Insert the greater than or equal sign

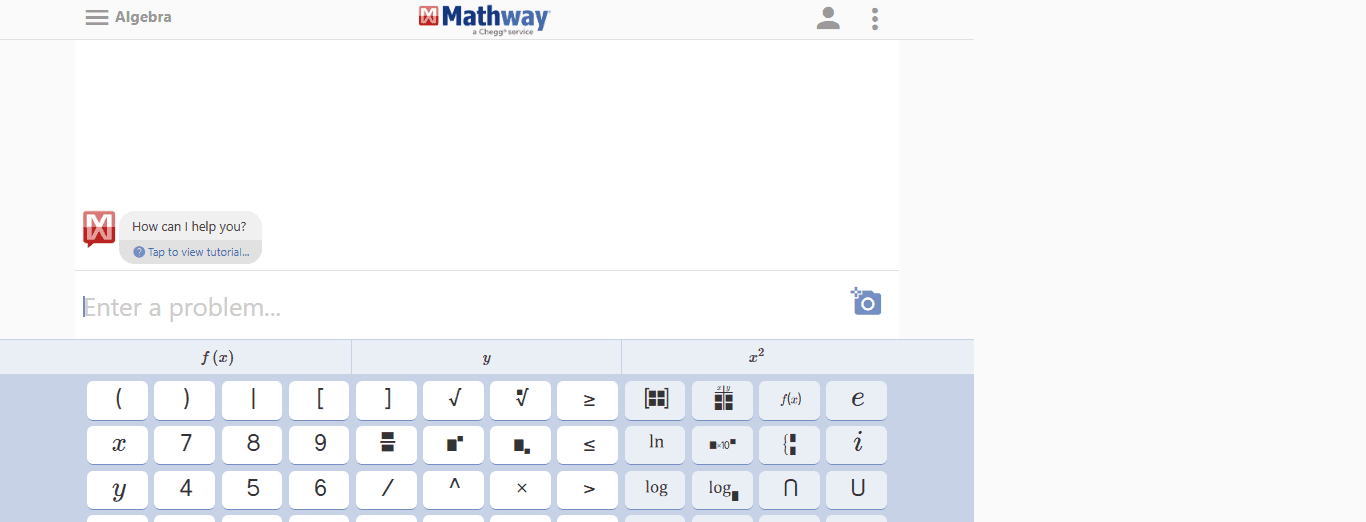(588, 400)
